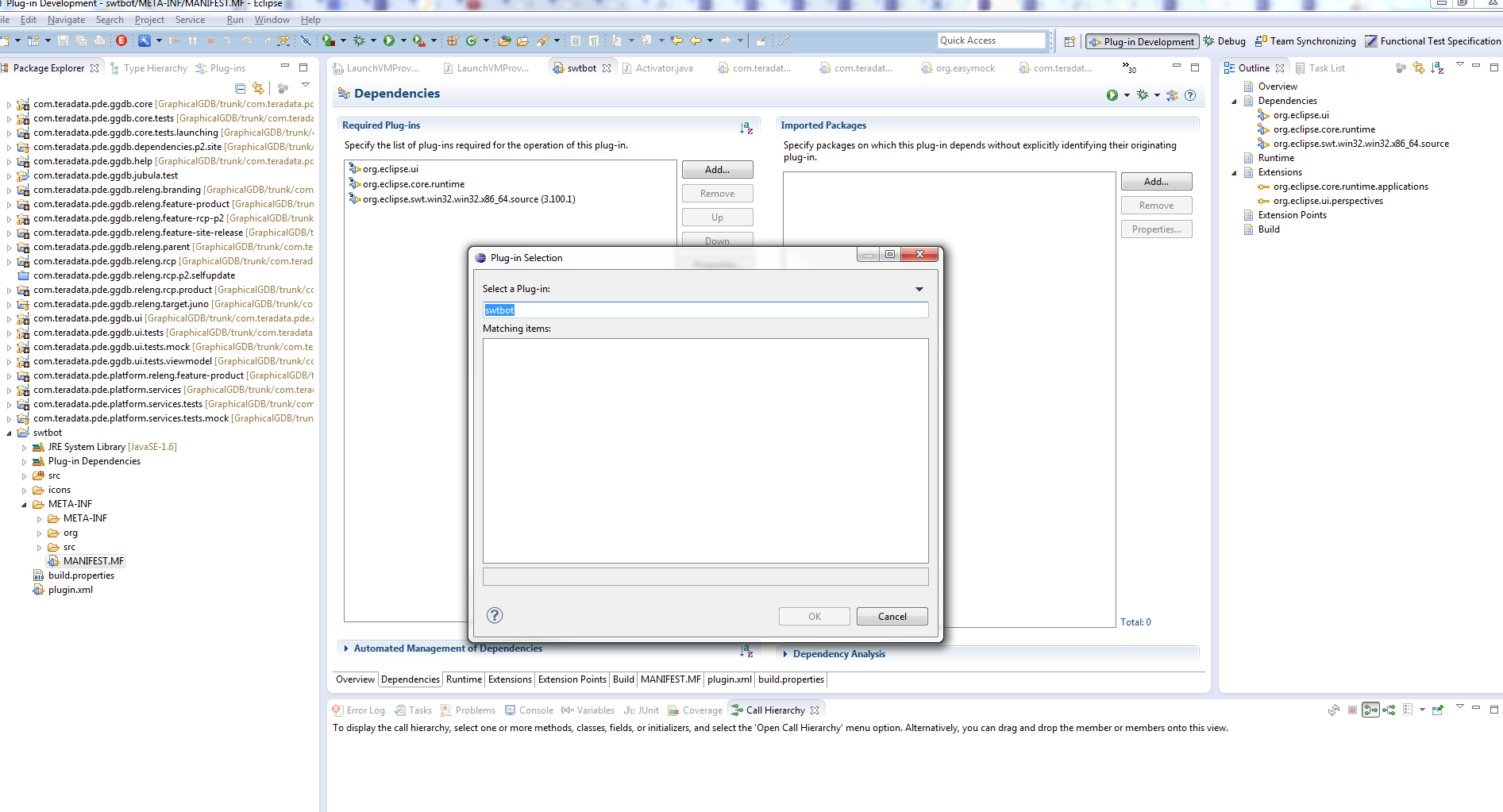Screen dimensions: 1503x812
Task: Click Add under Imported Packages
Action: (1156, 182)
